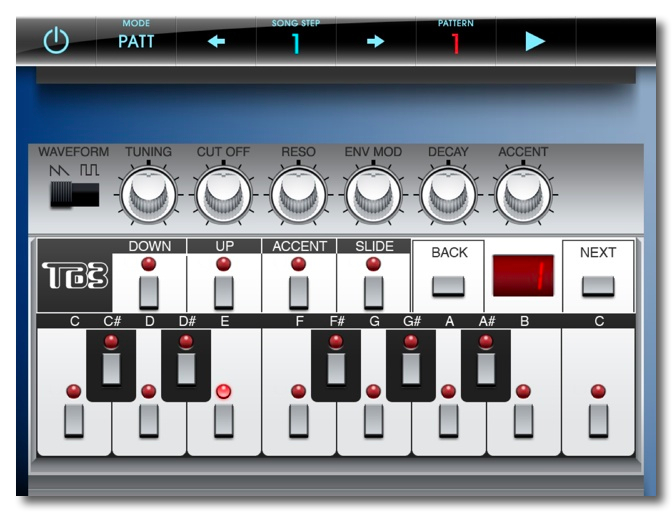The width and height of the screenshot is (672, 512).
Task: Choose the square waveform symbol
Action: tap(89, 170)
